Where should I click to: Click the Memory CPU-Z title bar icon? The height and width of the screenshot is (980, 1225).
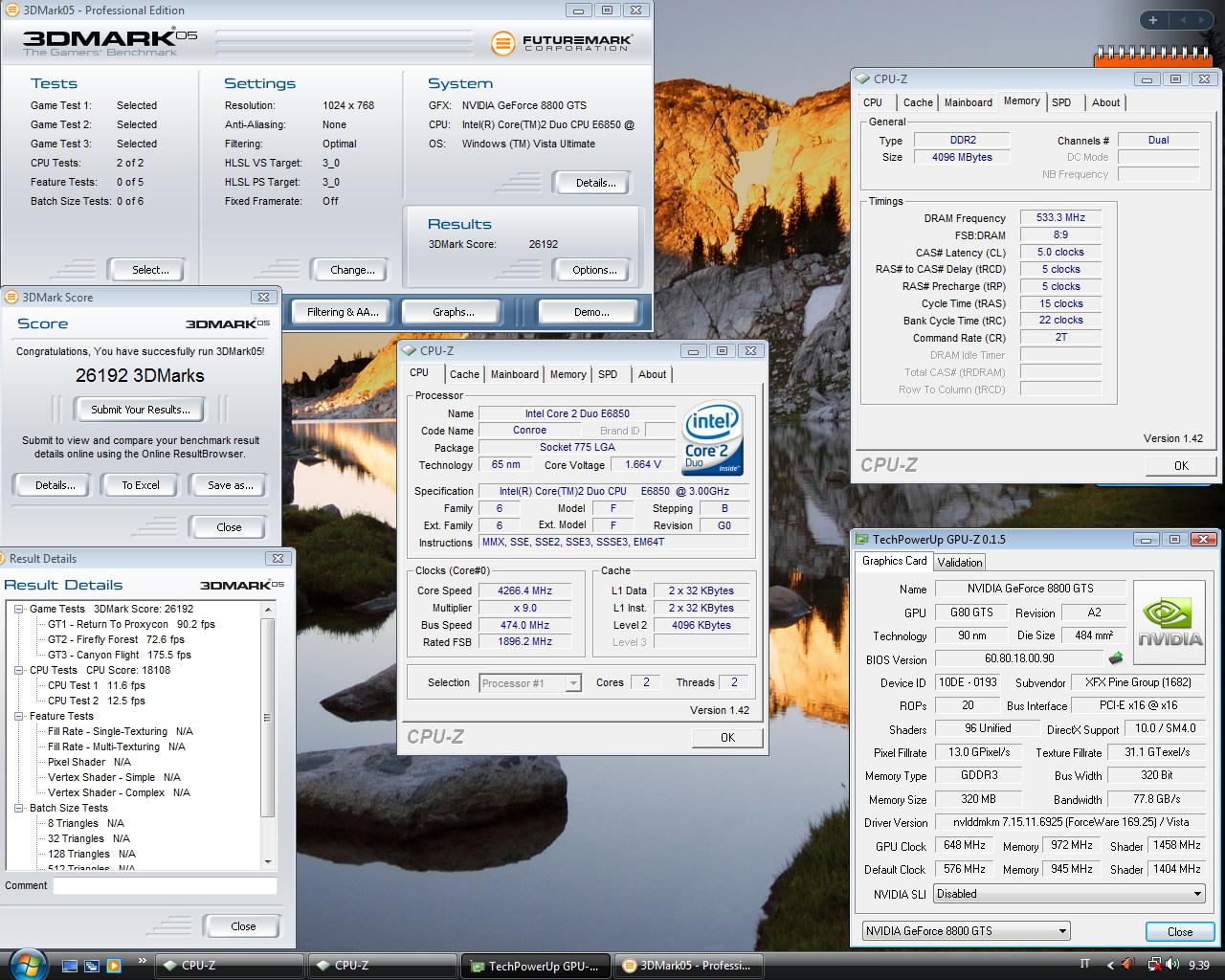click(862, 79)
